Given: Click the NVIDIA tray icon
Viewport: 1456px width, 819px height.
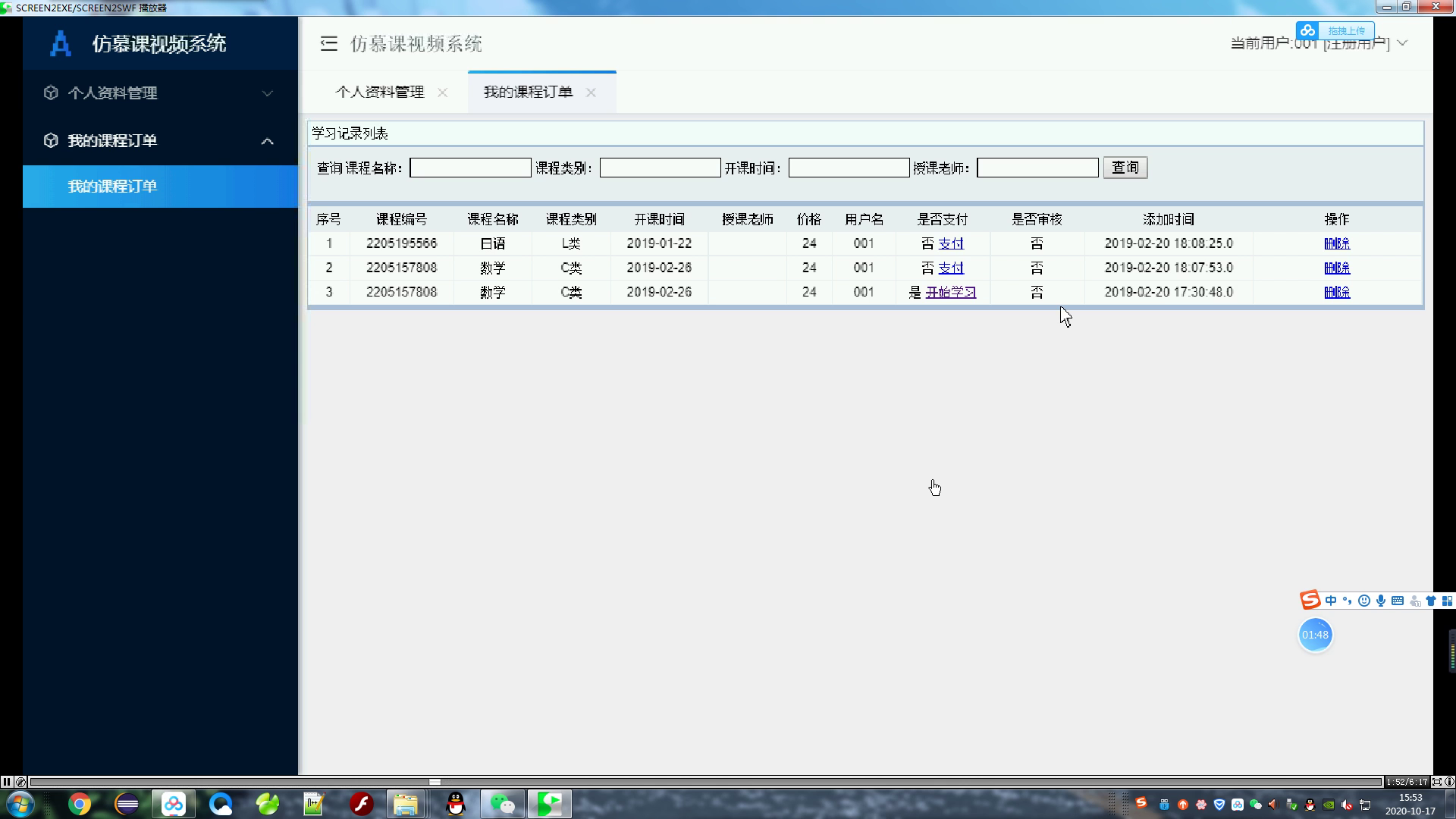Looking at the screenshot, I should (x=1329, y=805).
